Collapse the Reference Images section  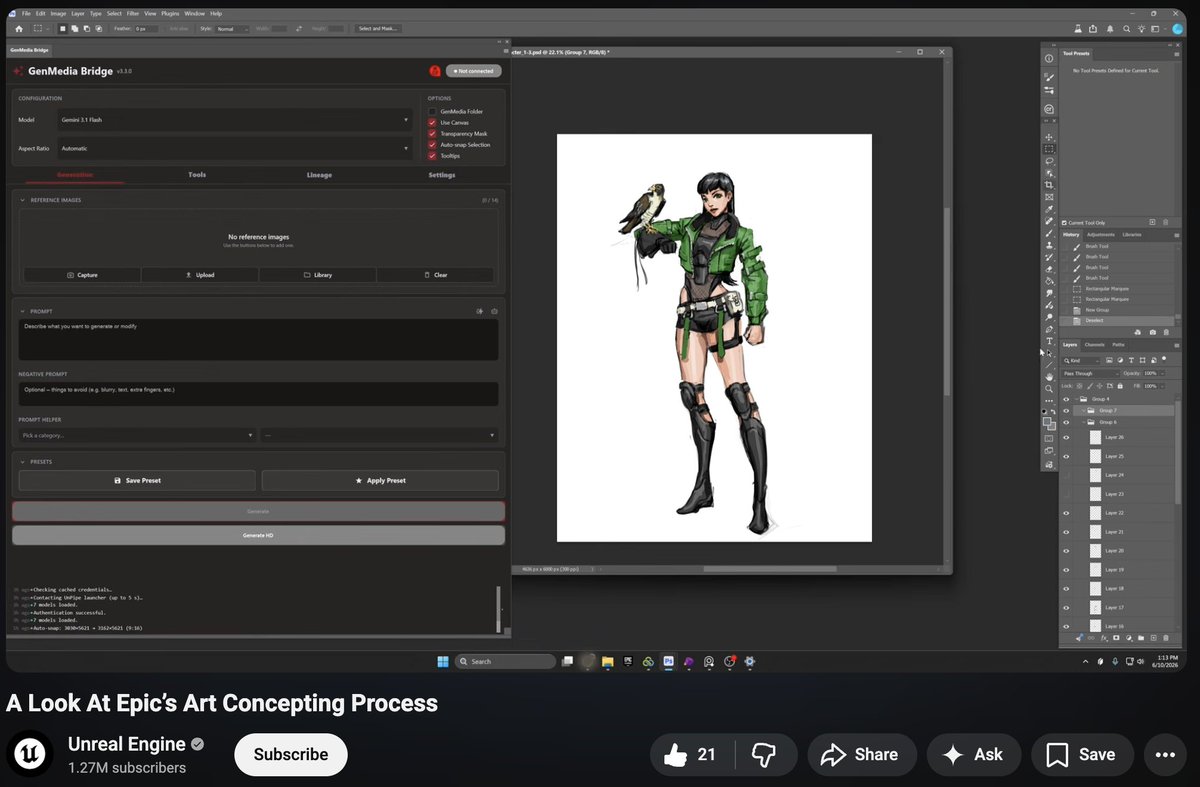click(22, 200)
